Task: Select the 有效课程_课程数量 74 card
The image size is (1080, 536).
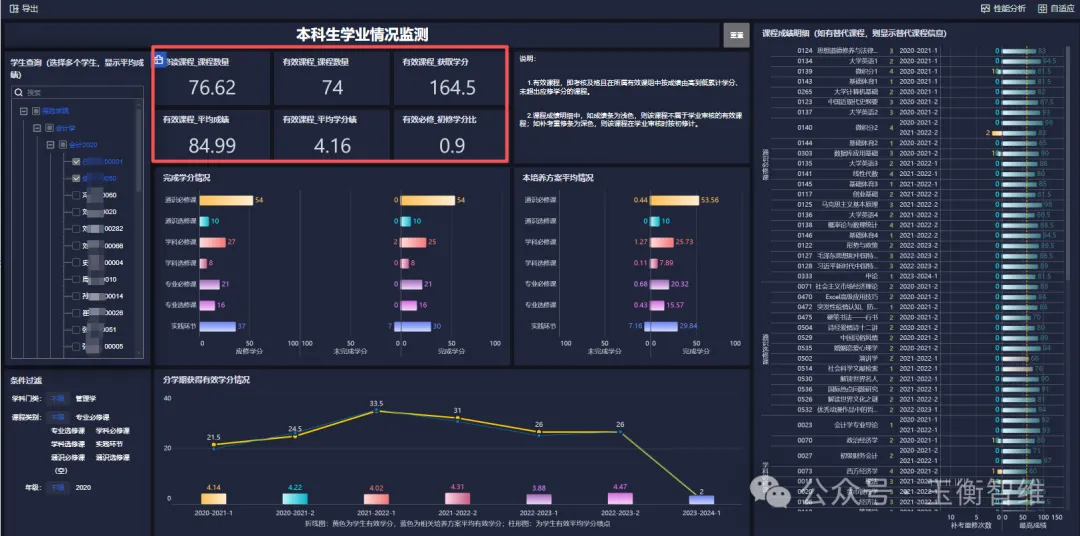Action: [x=332, y=78]
